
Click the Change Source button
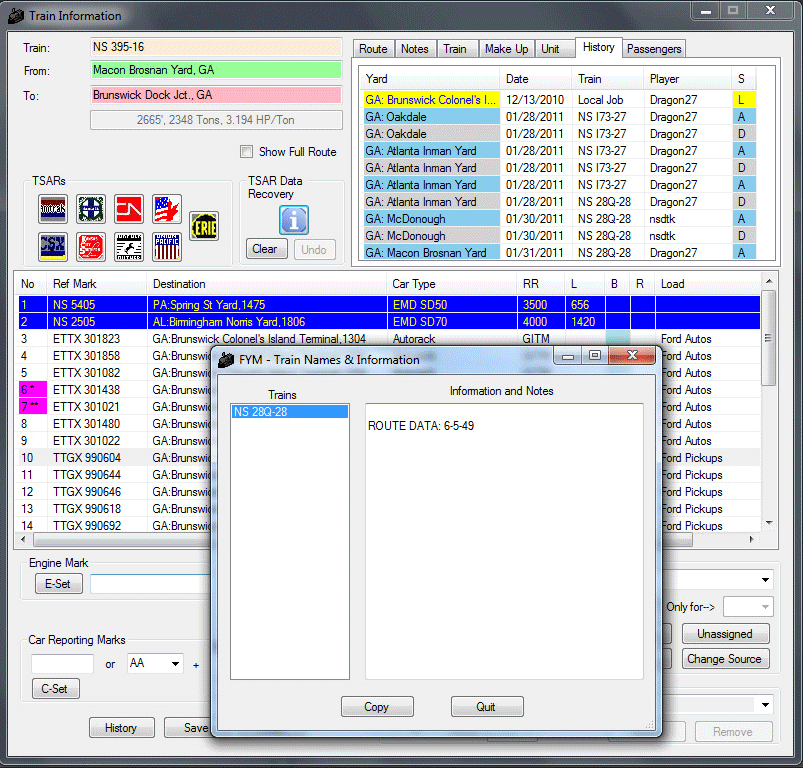click(725, 659)
